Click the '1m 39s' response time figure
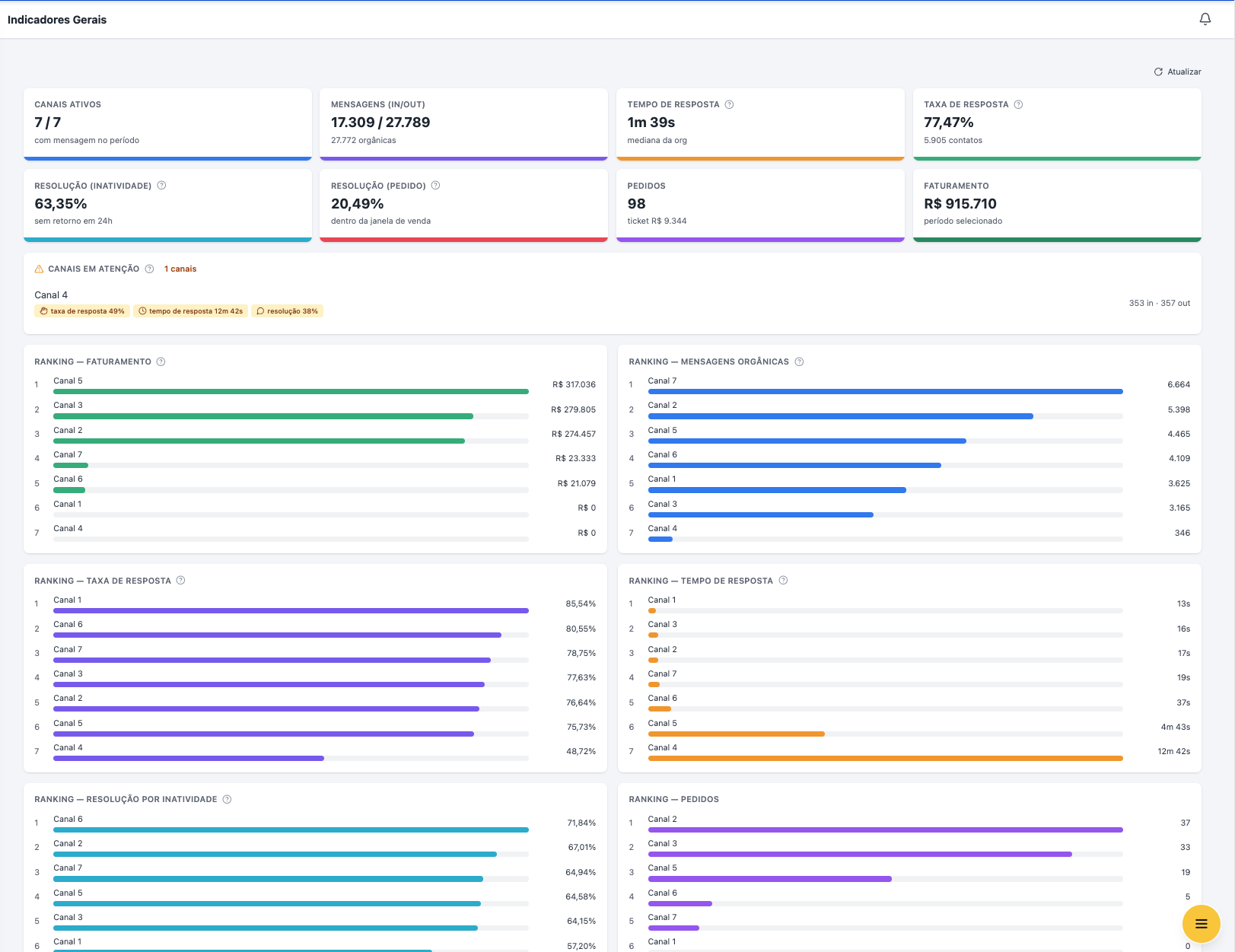 pyautogui.click(x=651, y=123)
